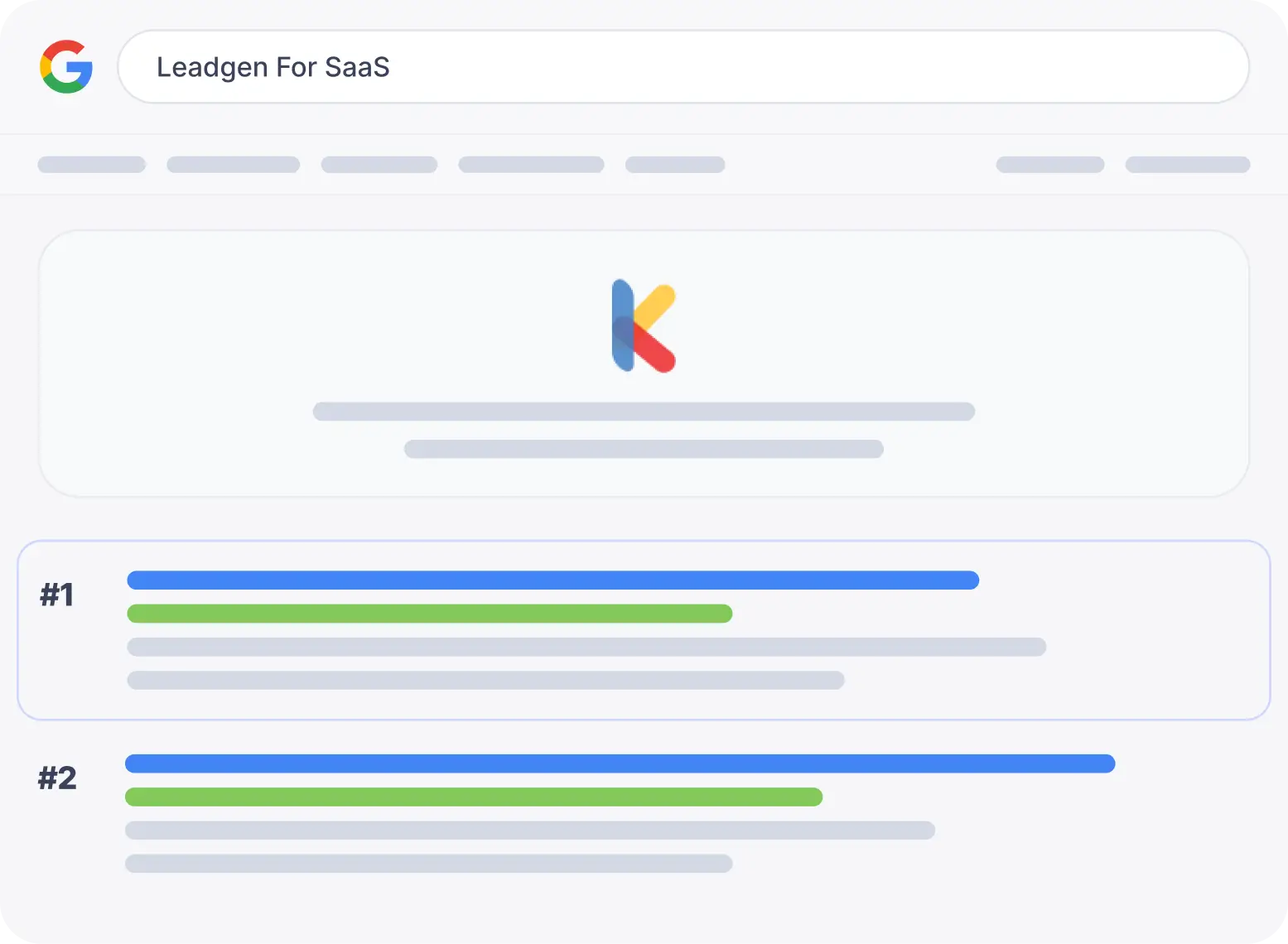Click the 'Leadgen For SaaS' search field
The width and height of the screenshot is (1288, 944).
click(x=683, y=67)
